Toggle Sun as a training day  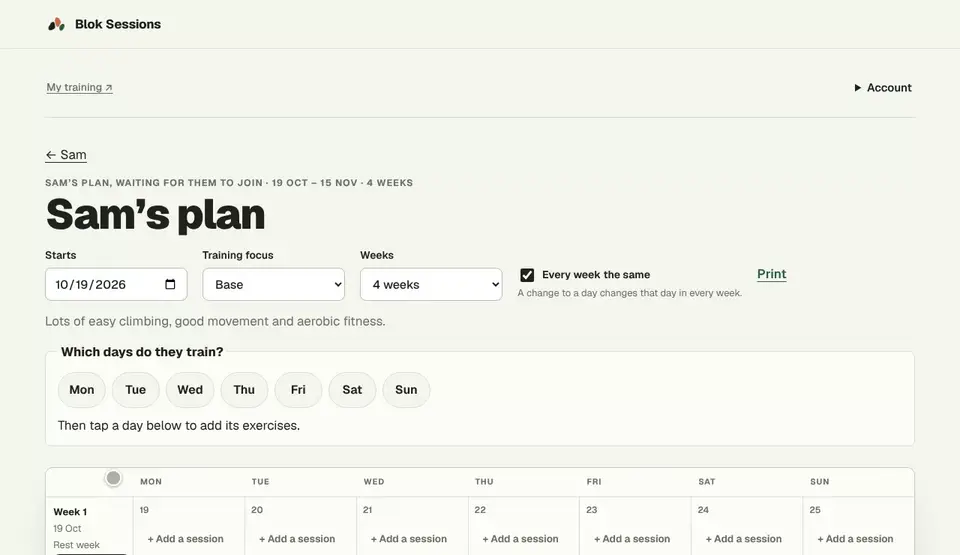pos(406,390)
